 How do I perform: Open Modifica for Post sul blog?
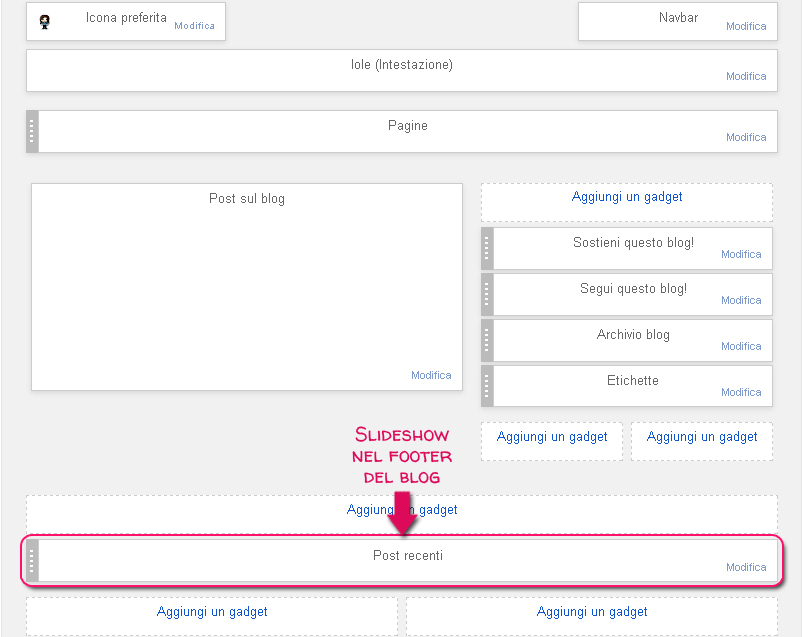(x=431, y=376)
